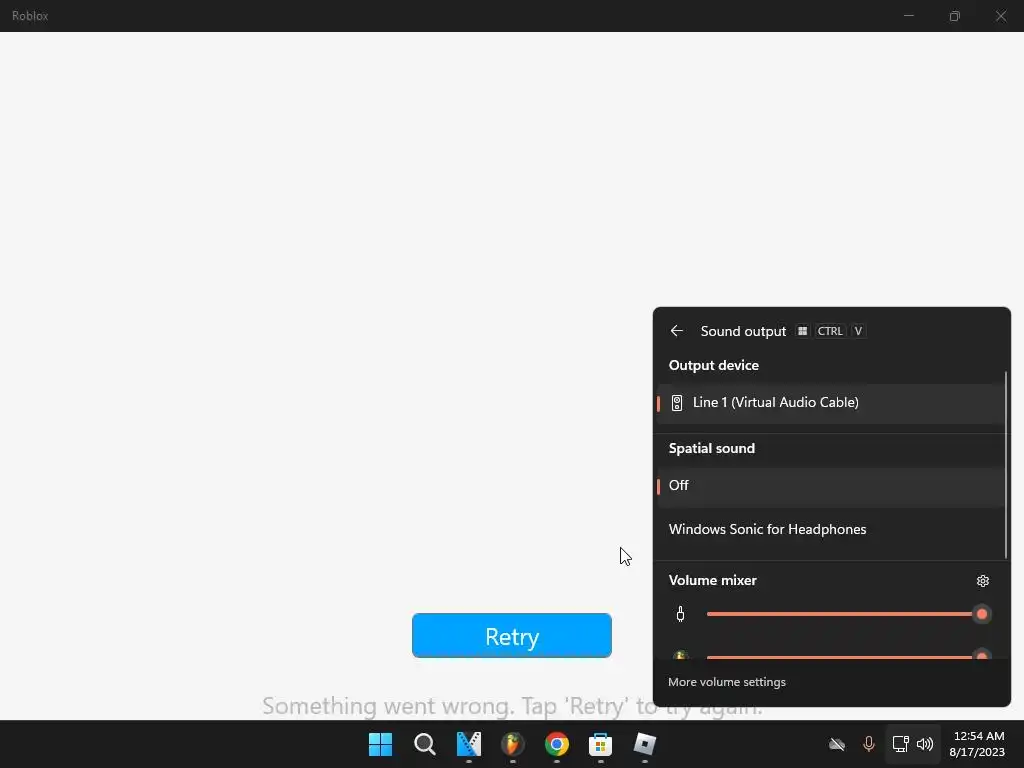
Task: Click the "Volume mixer" heading text
Action: [x=712, y=581]
